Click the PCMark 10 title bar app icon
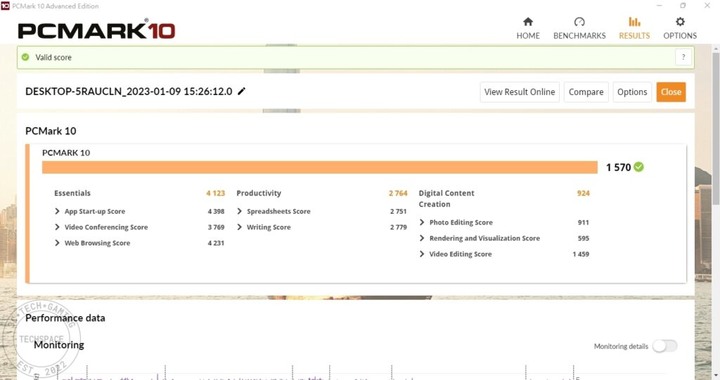 tap(5, 6)
